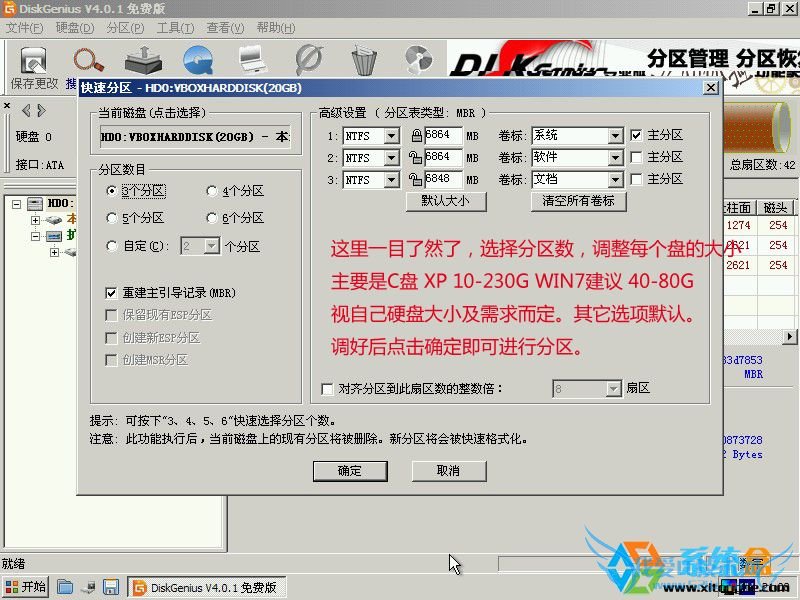
Task: Open the 系统 volume label dropdown
Action: [x=615, y=136]
